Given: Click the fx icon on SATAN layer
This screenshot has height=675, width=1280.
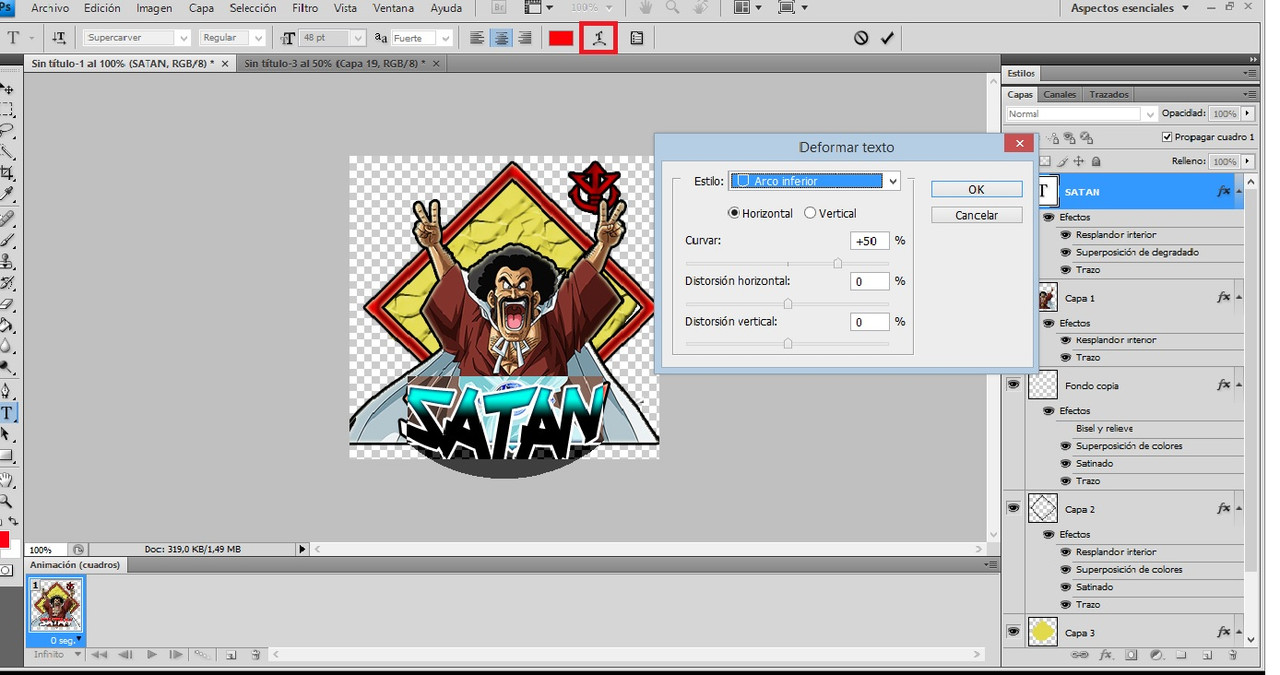Looking at the screenshot, I should pos(1223,191).
